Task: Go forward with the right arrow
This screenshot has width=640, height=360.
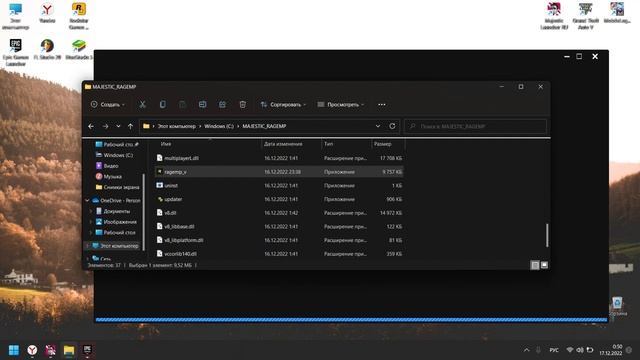Action: (x=105, y=127)
